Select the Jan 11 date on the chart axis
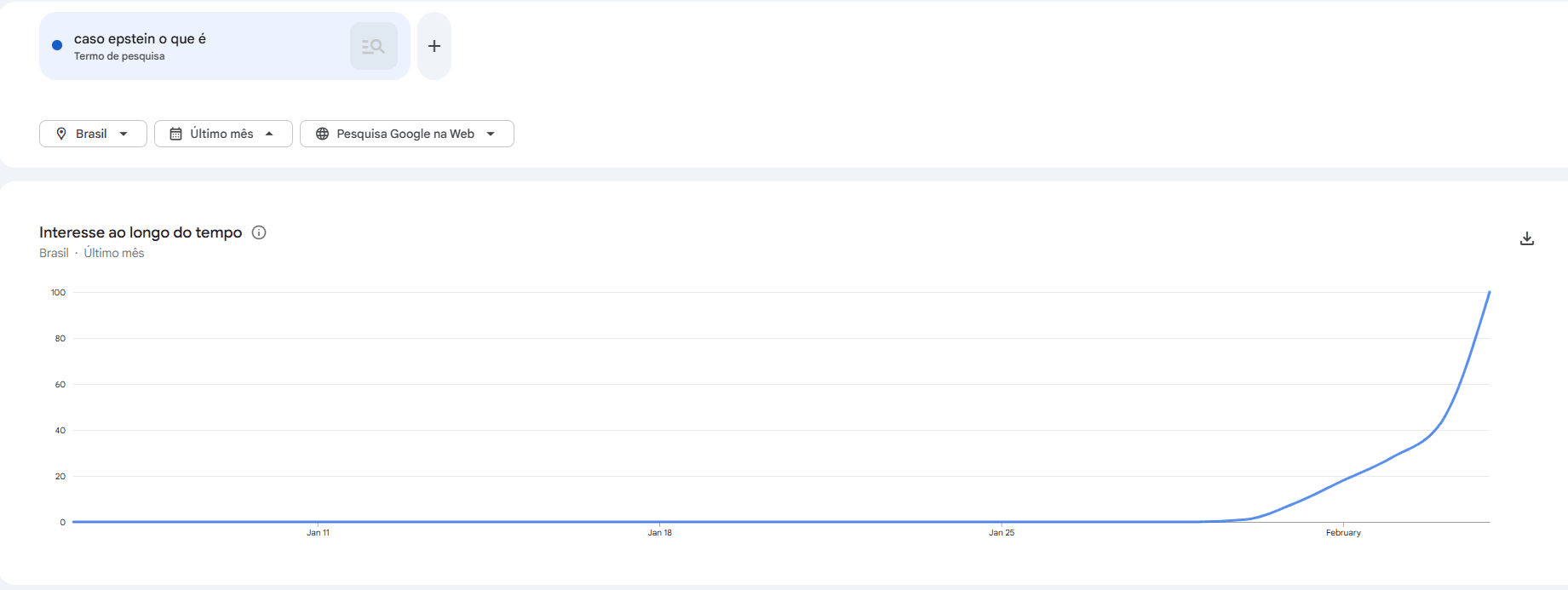This screenshot has height=590, width=1568. click(318, 533)
